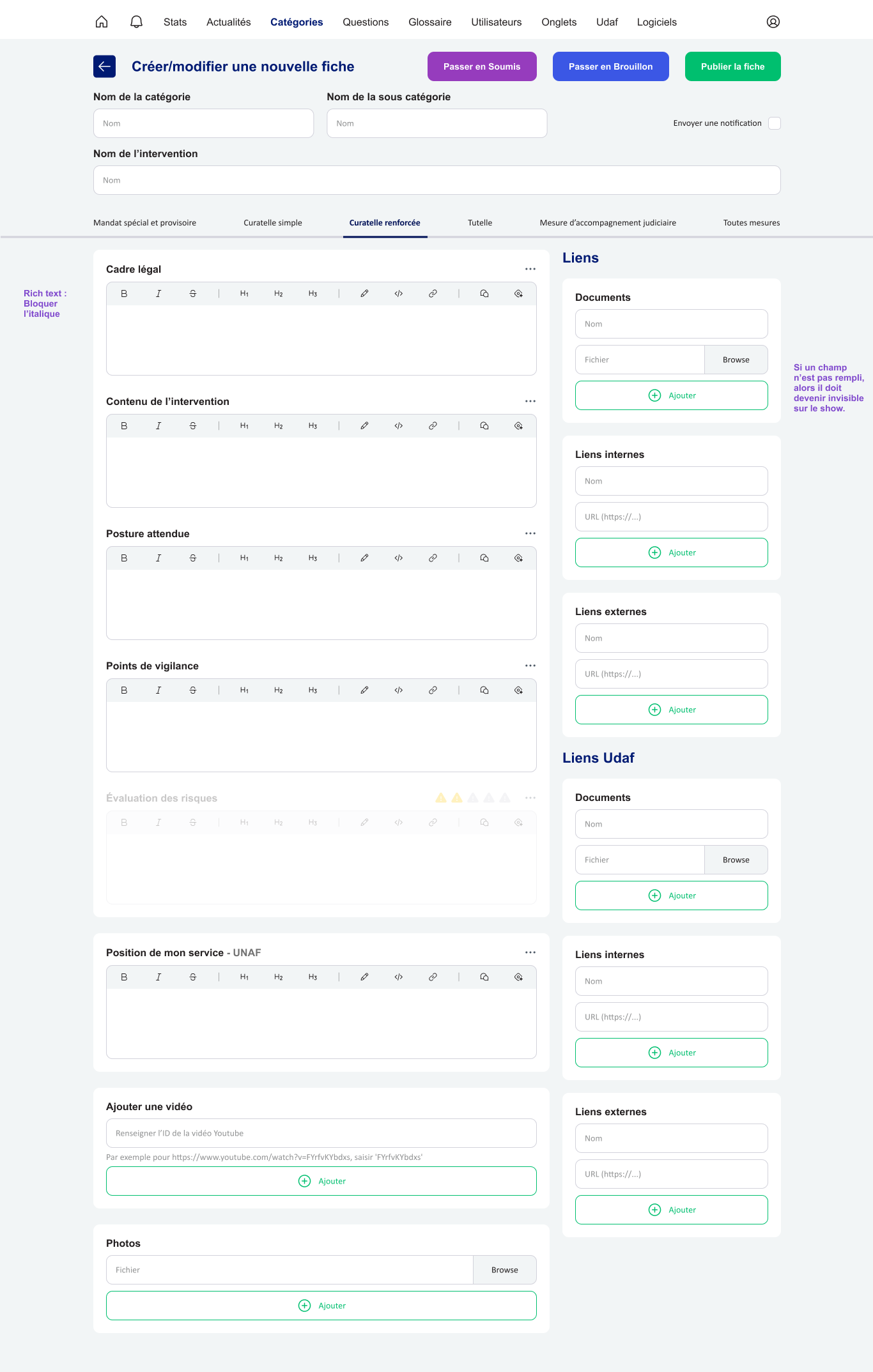This screenshot has height=1372, width=873.
Task: Click the Nom de l'intervention input field
Action: [x=437, y=180]
